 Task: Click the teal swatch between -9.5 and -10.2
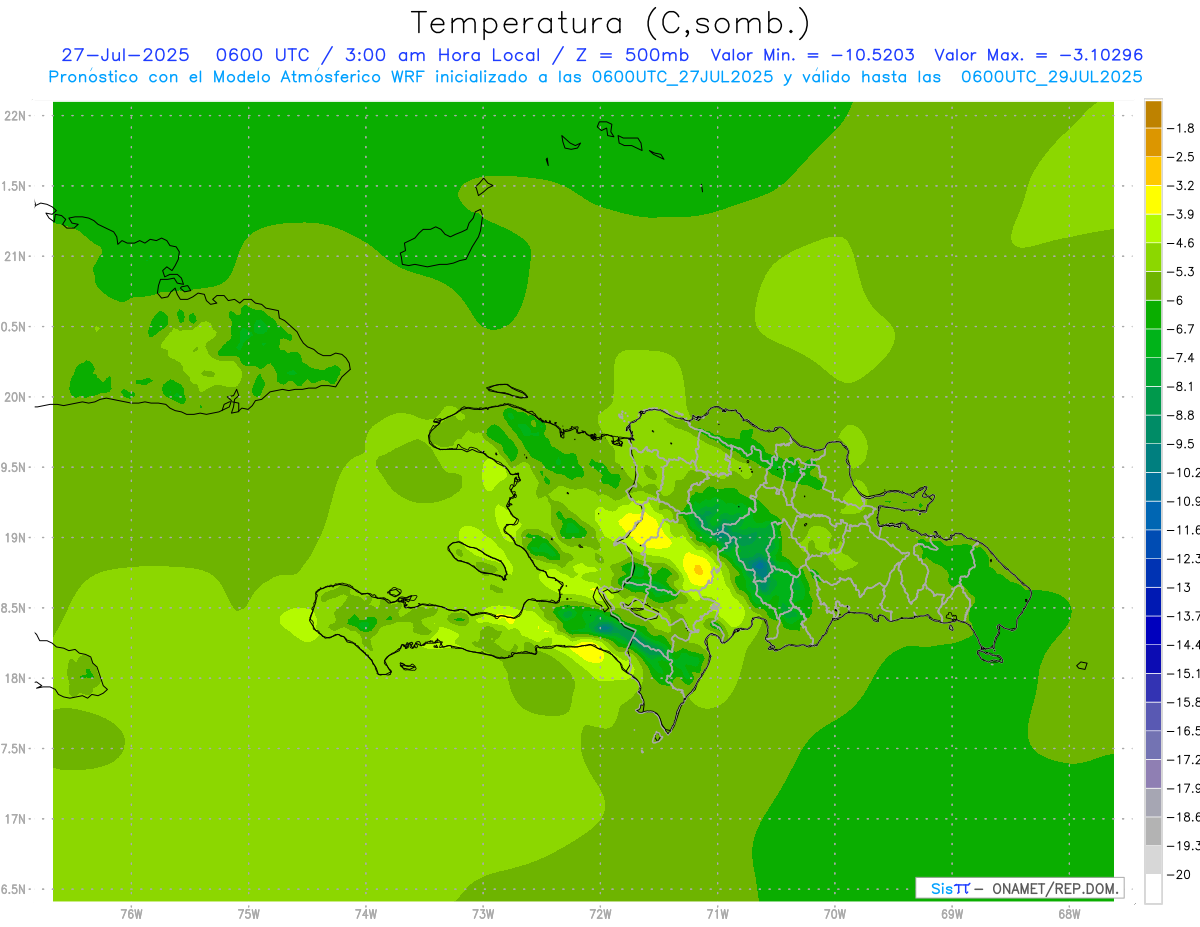pos(1153,458)
